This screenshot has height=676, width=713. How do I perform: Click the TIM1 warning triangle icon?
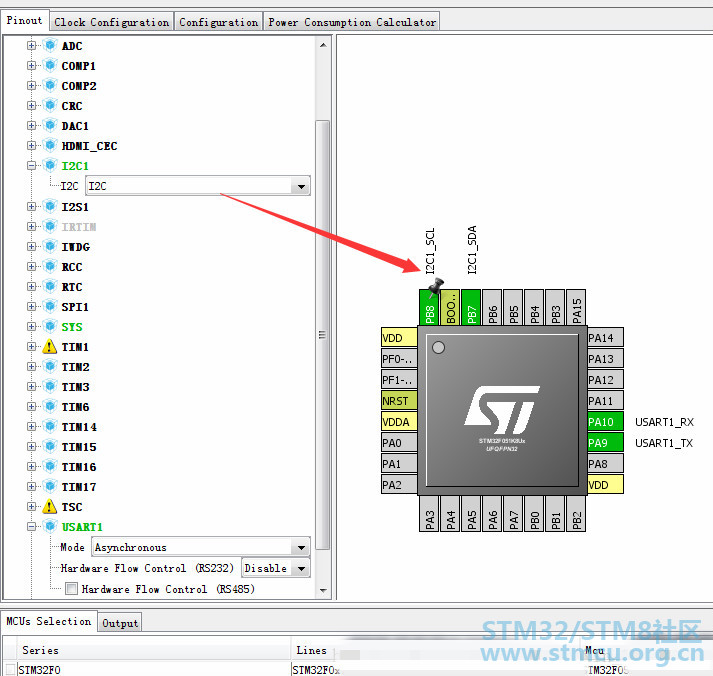(50, 346)
